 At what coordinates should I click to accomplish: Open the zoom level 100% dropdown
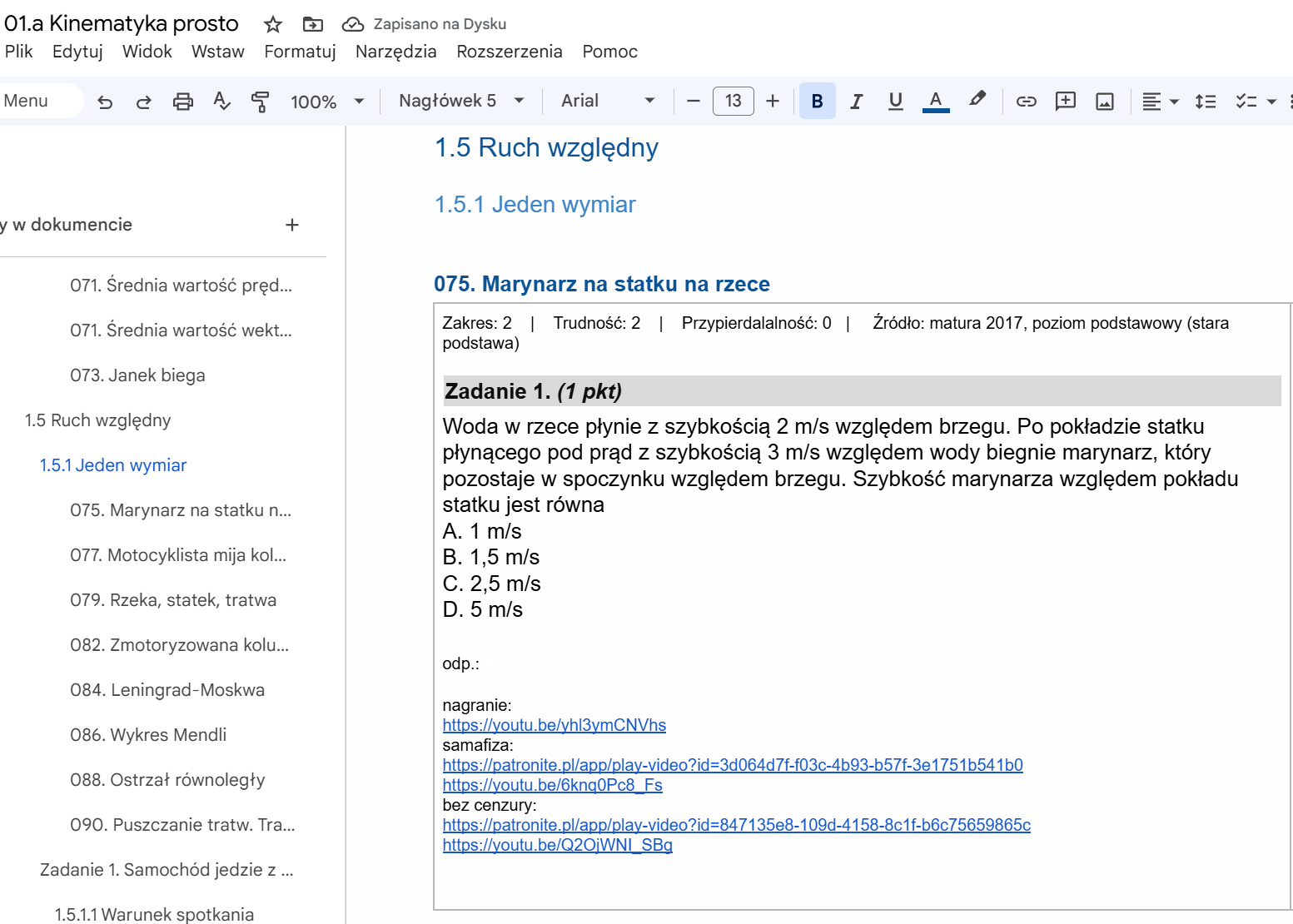coord(326,102)
